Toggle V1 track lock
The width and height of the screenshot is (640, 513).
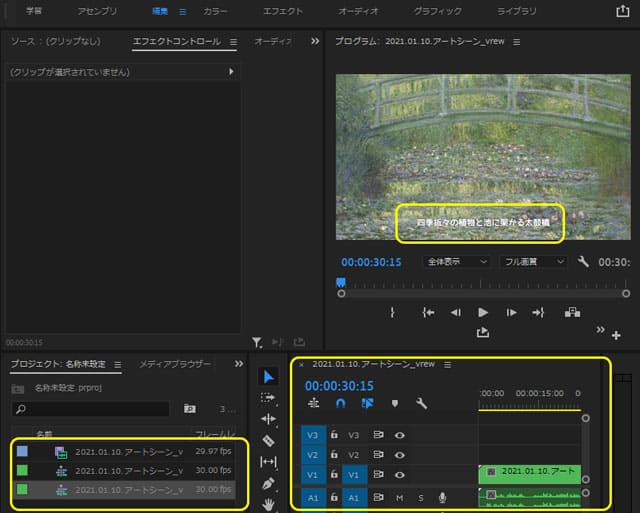coord(334,474)
